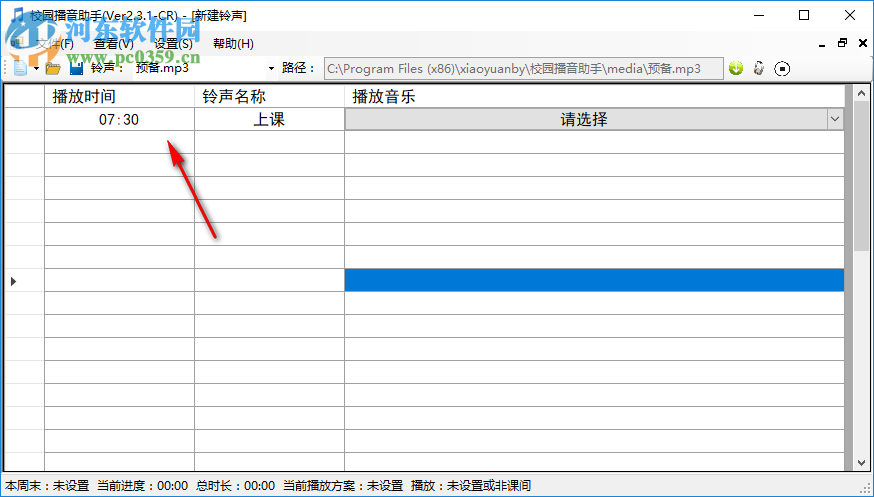Click the 播放：未设置或非课间 status entry
The width and height of the screenshot is (874, 497).
click(x=471, y=486)
